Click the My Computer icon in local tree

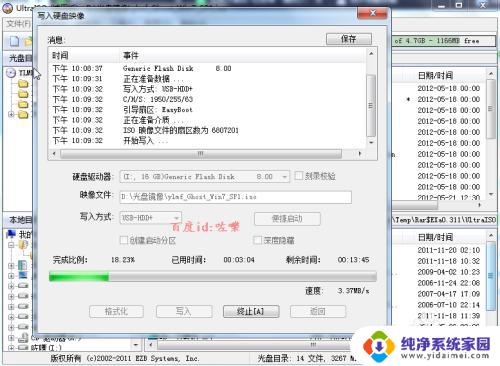pyautogui.click(x=11, y=234)
